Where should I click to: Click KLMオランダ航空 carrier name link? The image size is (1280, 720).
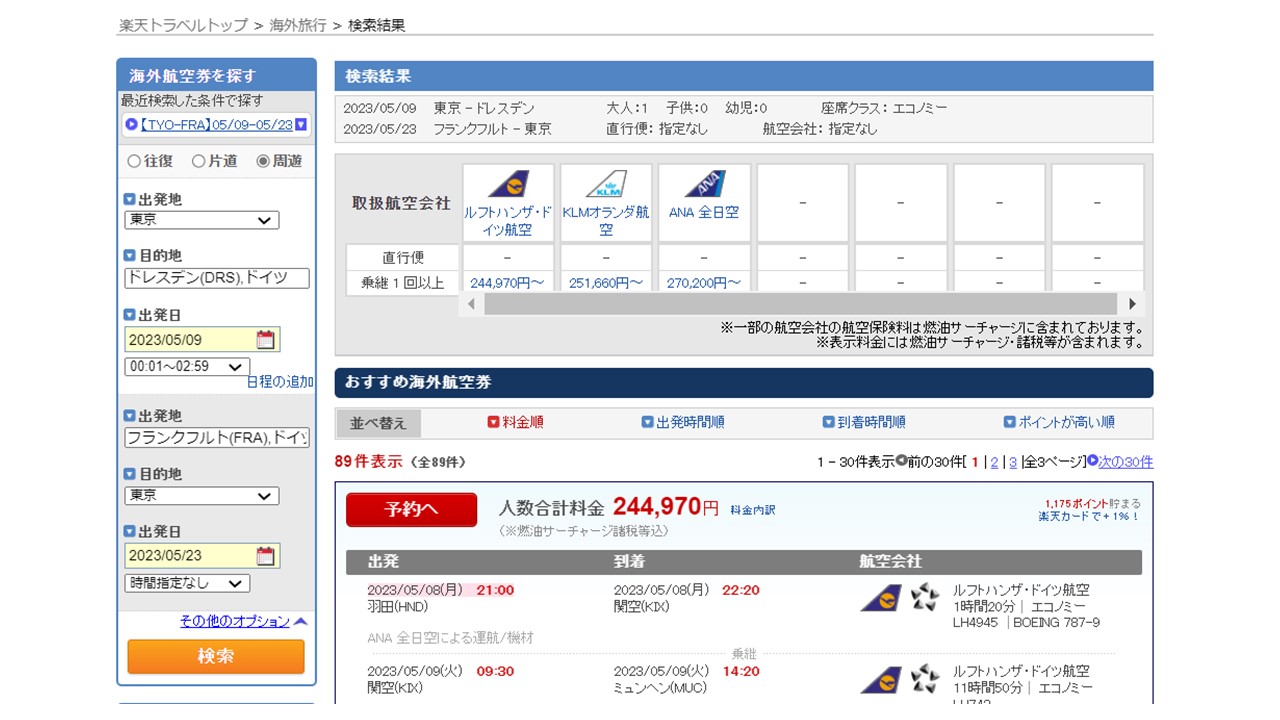tap(606, 221)
